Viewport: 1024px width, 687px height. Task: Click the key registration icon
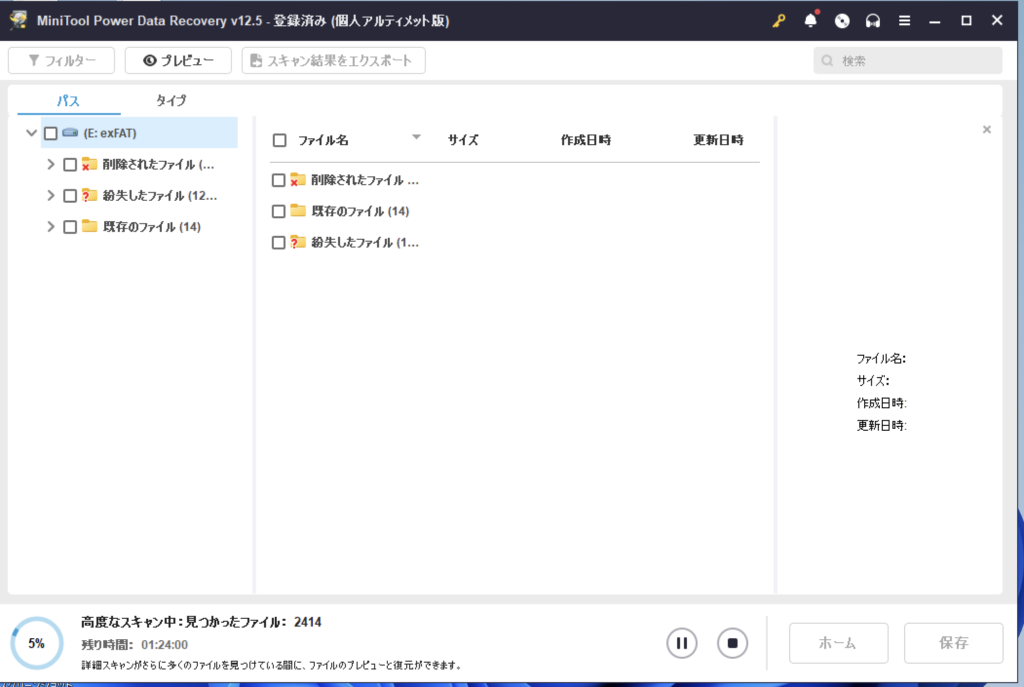click(778, 21)
